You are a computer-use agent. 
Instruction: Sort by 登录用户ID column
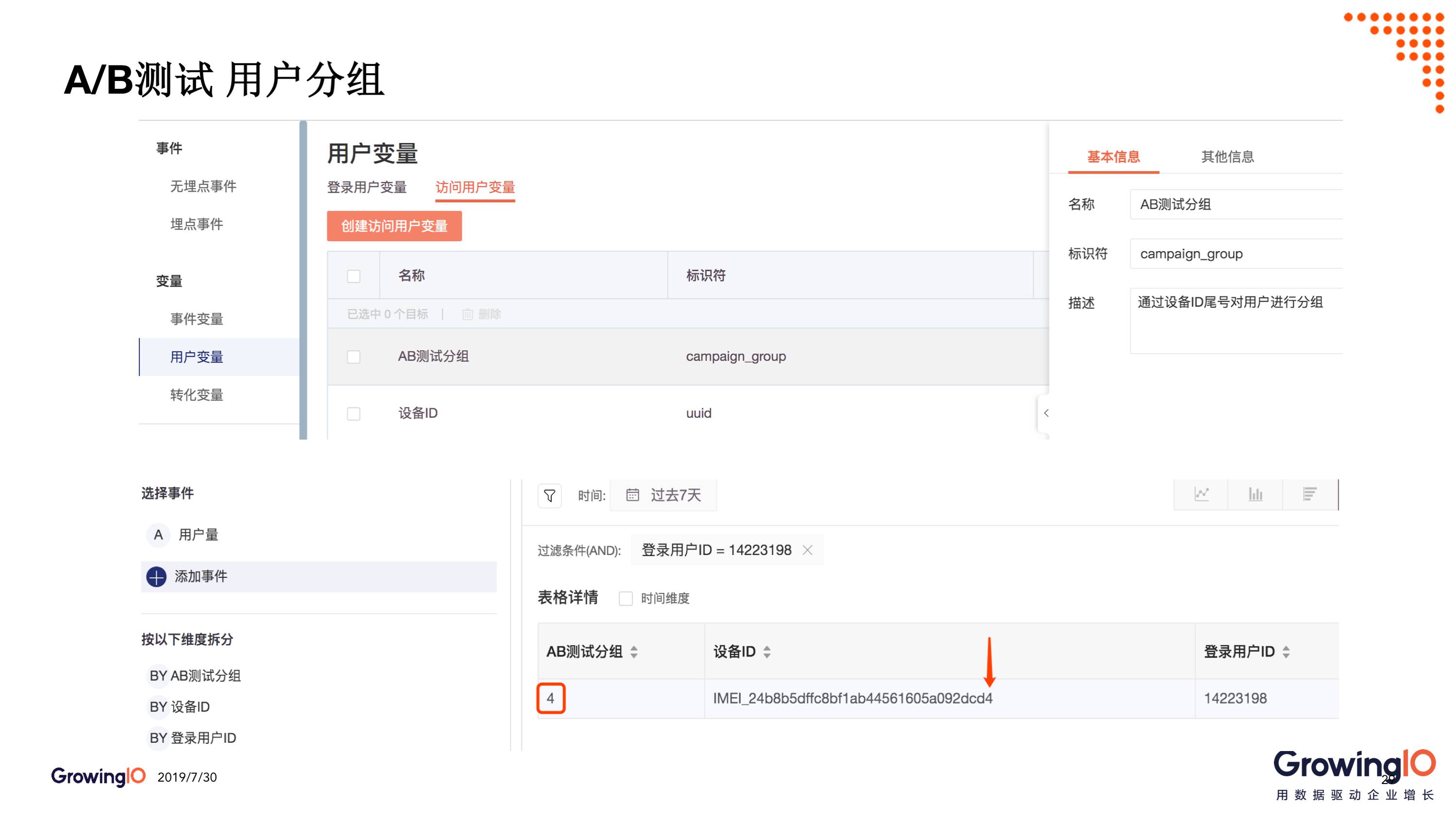pyautogui.click(x=1287, y=652)
